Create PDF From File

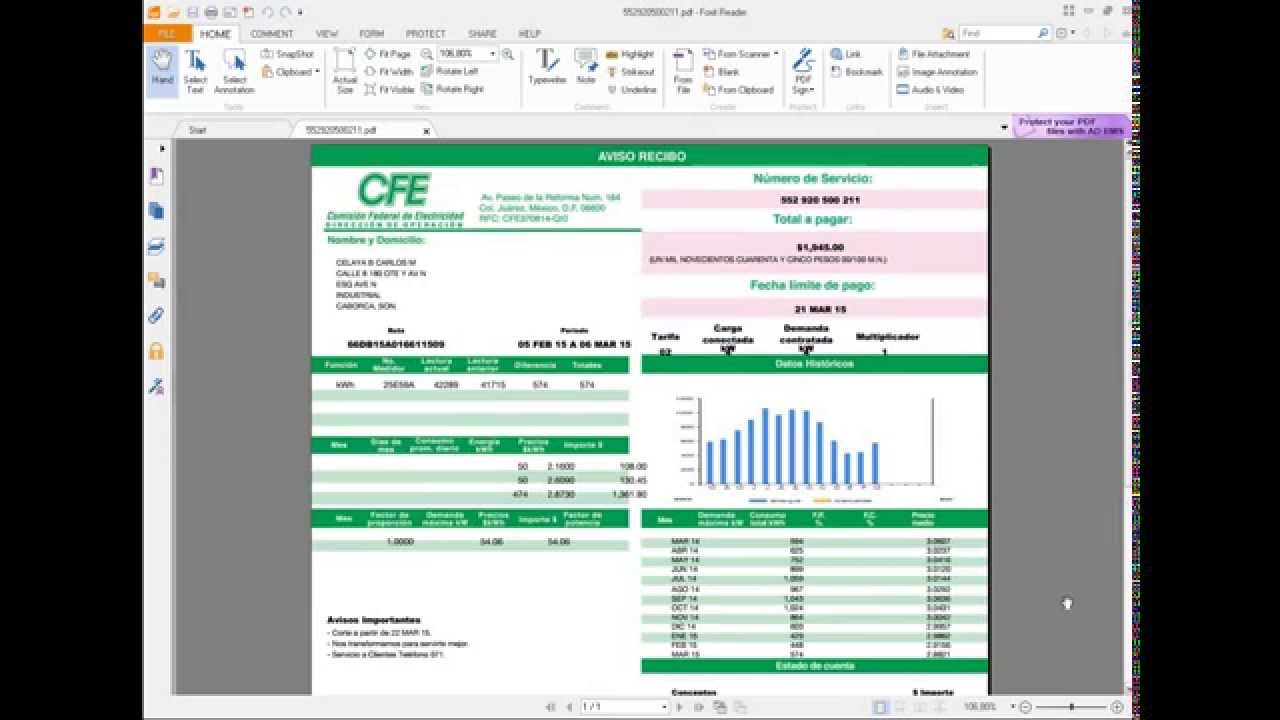click(683, 71)
